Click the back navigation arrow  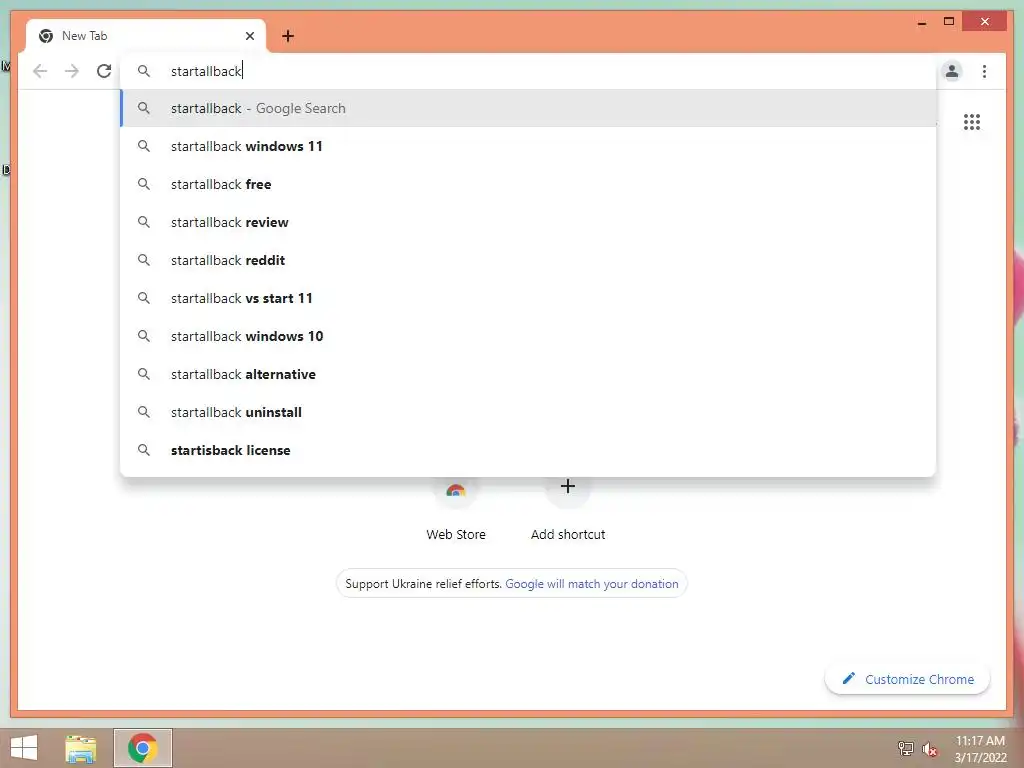40,71
